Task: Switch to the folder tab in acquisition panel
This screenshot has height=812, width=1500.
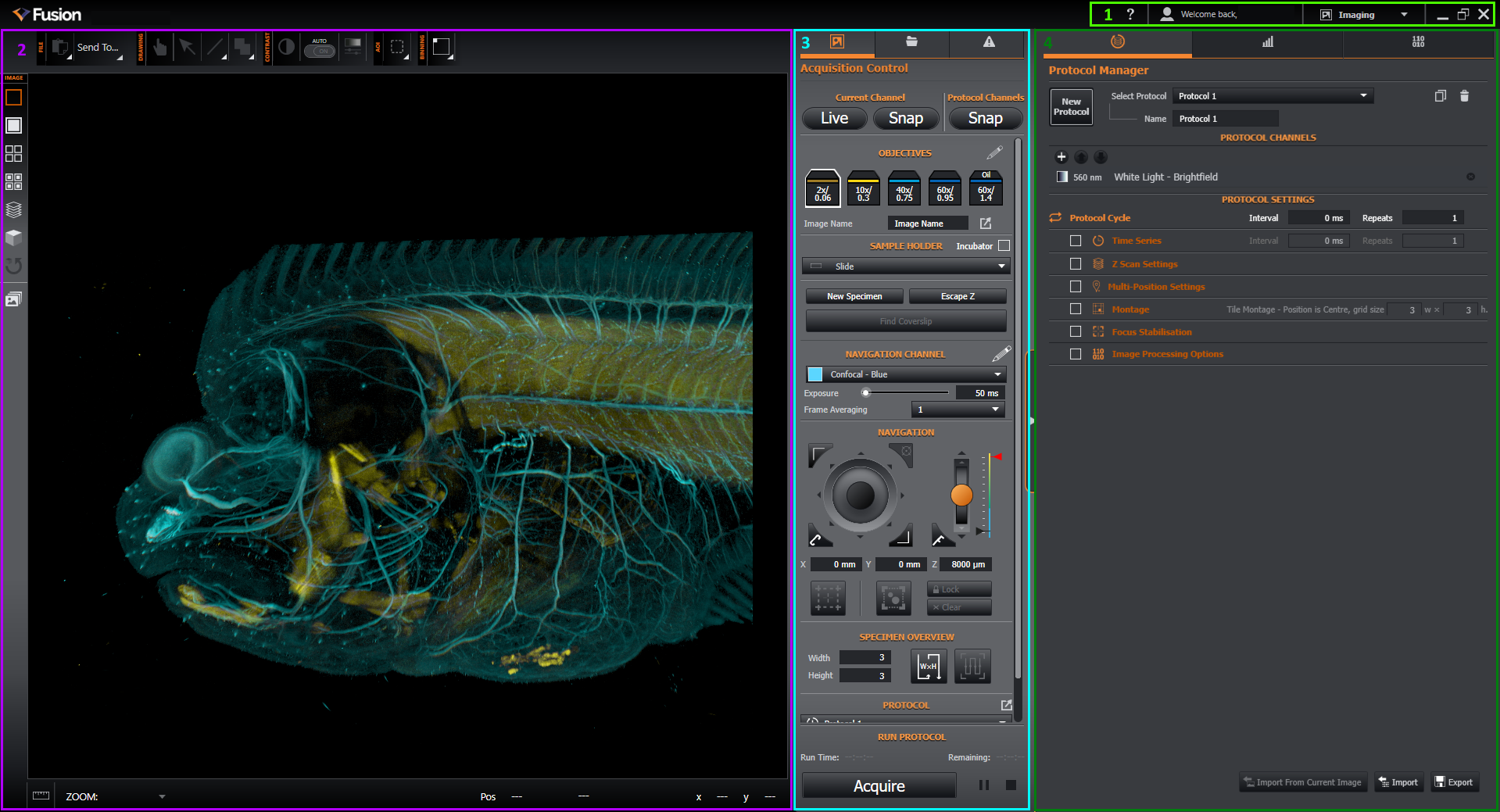Action: coord(911,42)
